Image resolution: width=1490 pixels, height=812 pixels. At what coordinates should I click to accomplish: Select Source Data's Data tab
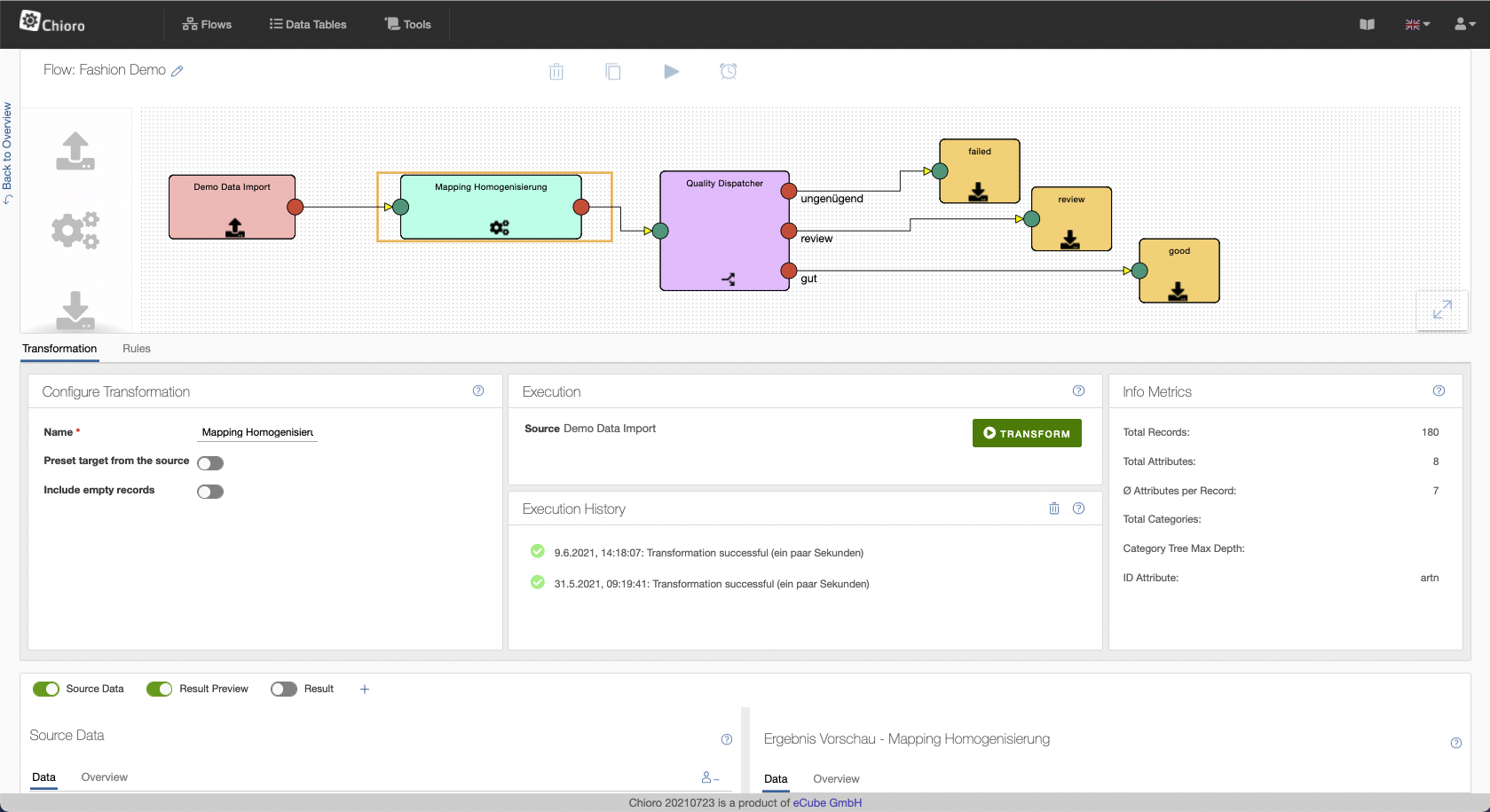[43, 777]
